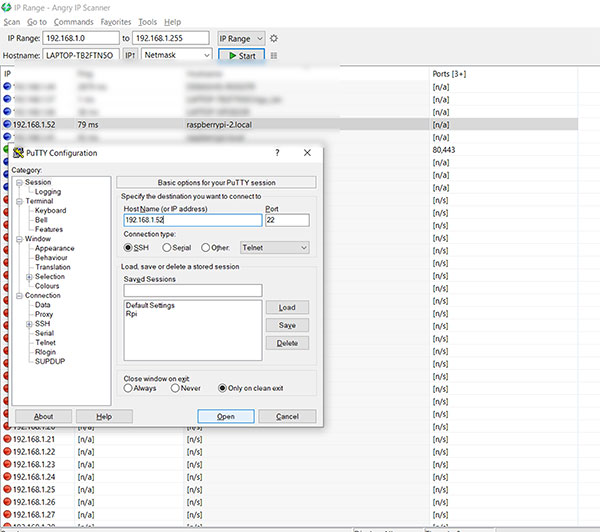Screen dimensions: 600x532
Task: Open the Go to menu
Action: tap(37, 22)
